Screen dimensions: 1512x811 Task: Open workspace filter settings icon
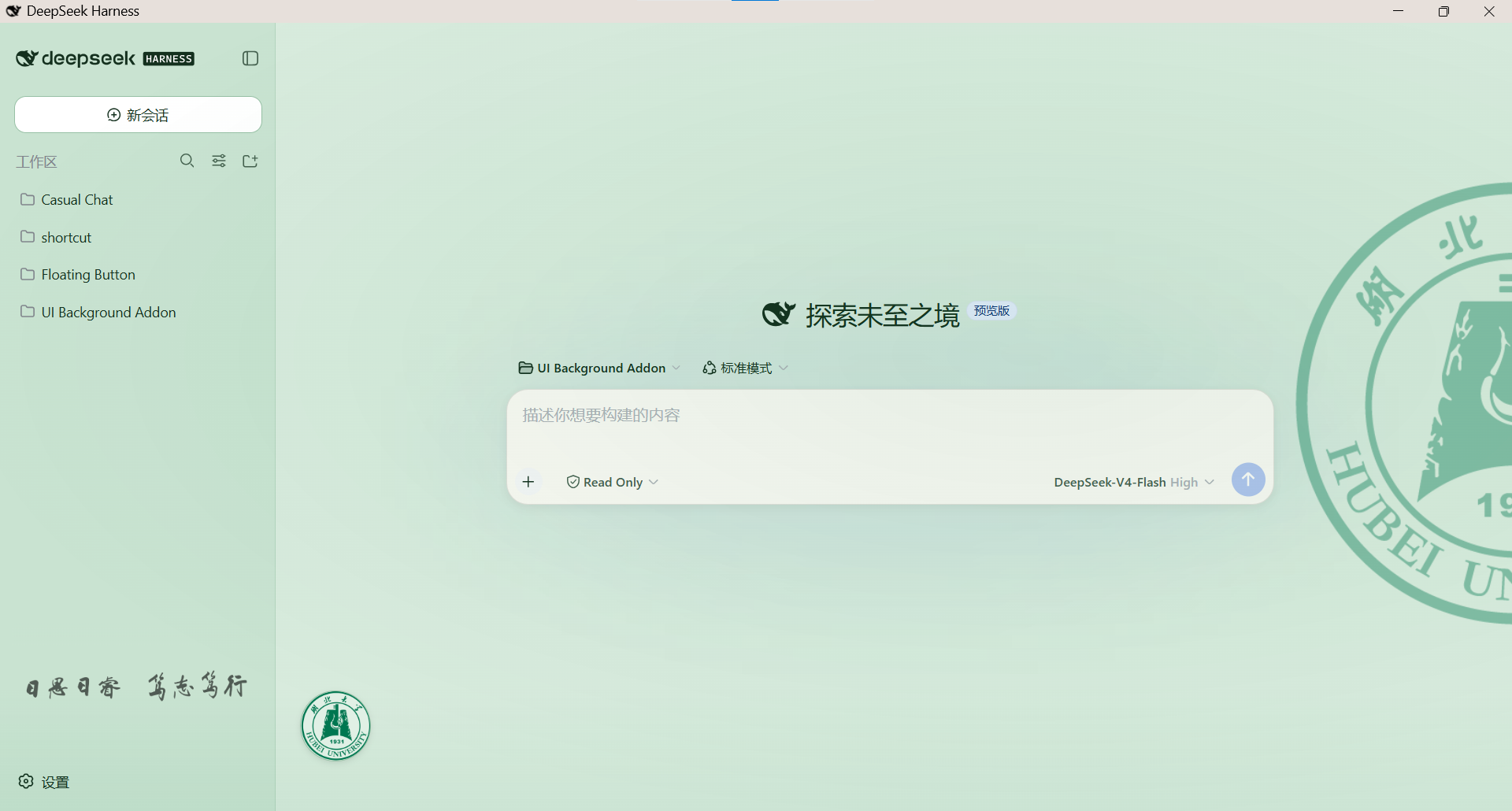pyautogui.click(x=219, y=161)
